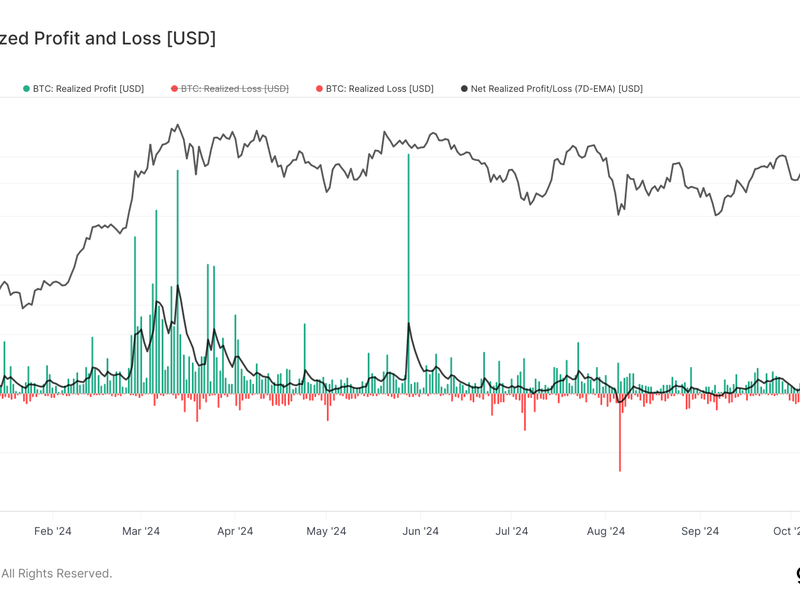Click the red dot beside active Realized Loss legend
This screenshot has width=800, height=600.
(319, 89)
